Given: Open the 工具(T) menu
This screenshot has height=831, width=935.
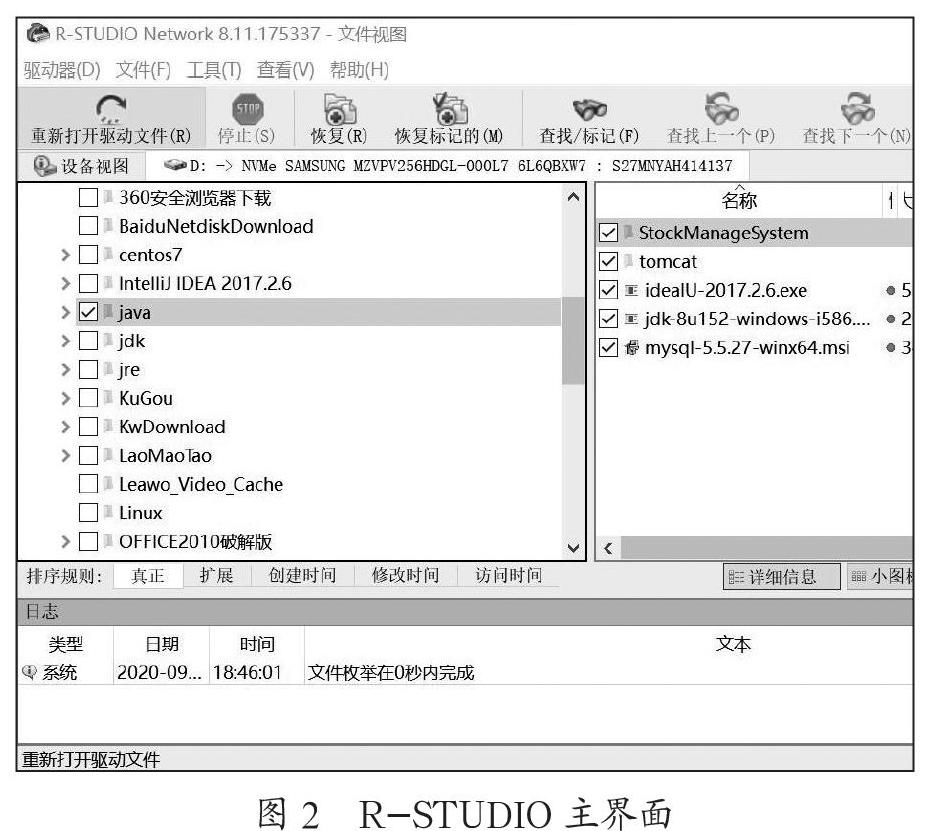Looking at the screenshot, I should 213,70.
